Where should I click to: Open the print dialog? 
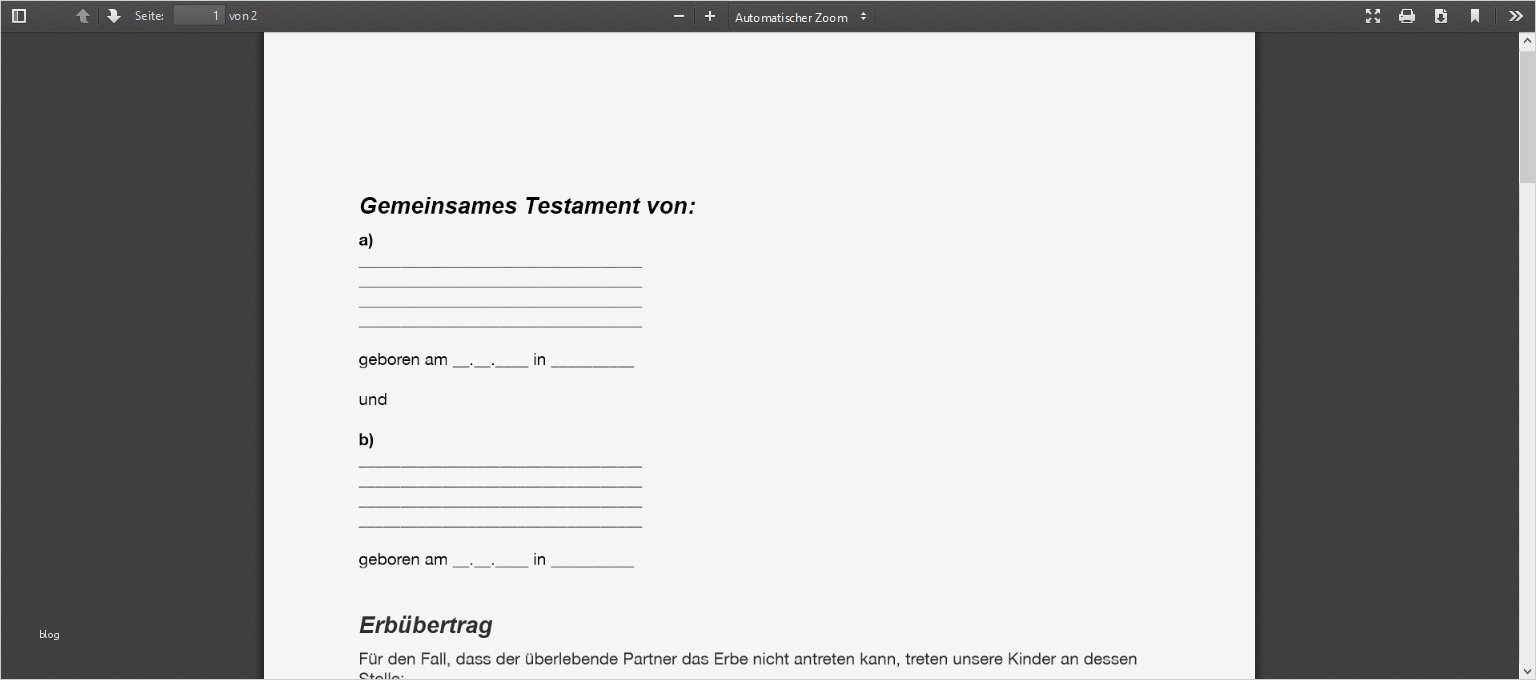pyautogui.click(x=1407, y=15)
